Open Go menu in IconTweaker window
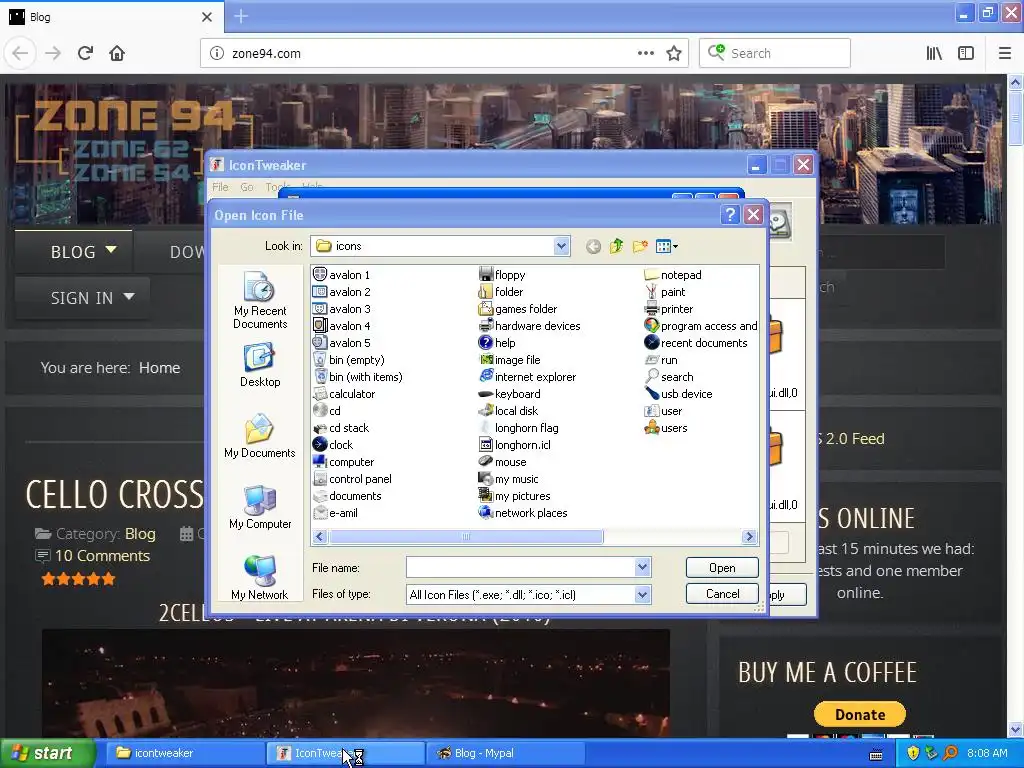 247,187
